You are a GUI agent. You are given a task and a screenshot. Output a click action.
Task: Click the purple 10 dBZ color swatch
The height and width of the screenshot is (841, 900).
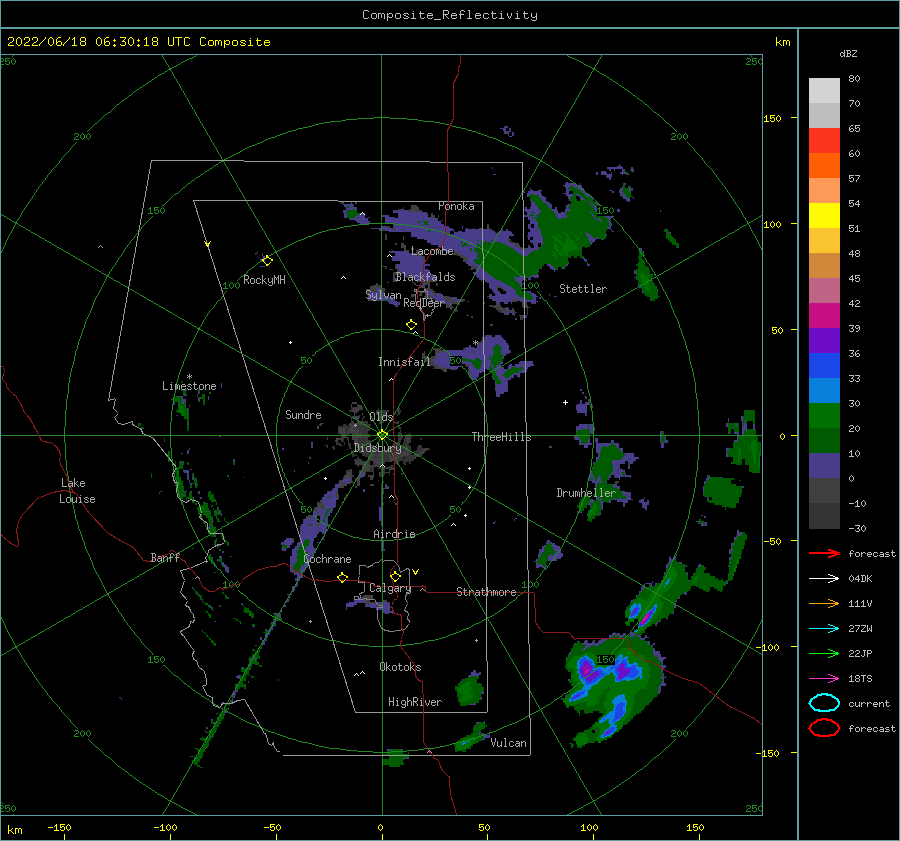[x=824, y=465]
